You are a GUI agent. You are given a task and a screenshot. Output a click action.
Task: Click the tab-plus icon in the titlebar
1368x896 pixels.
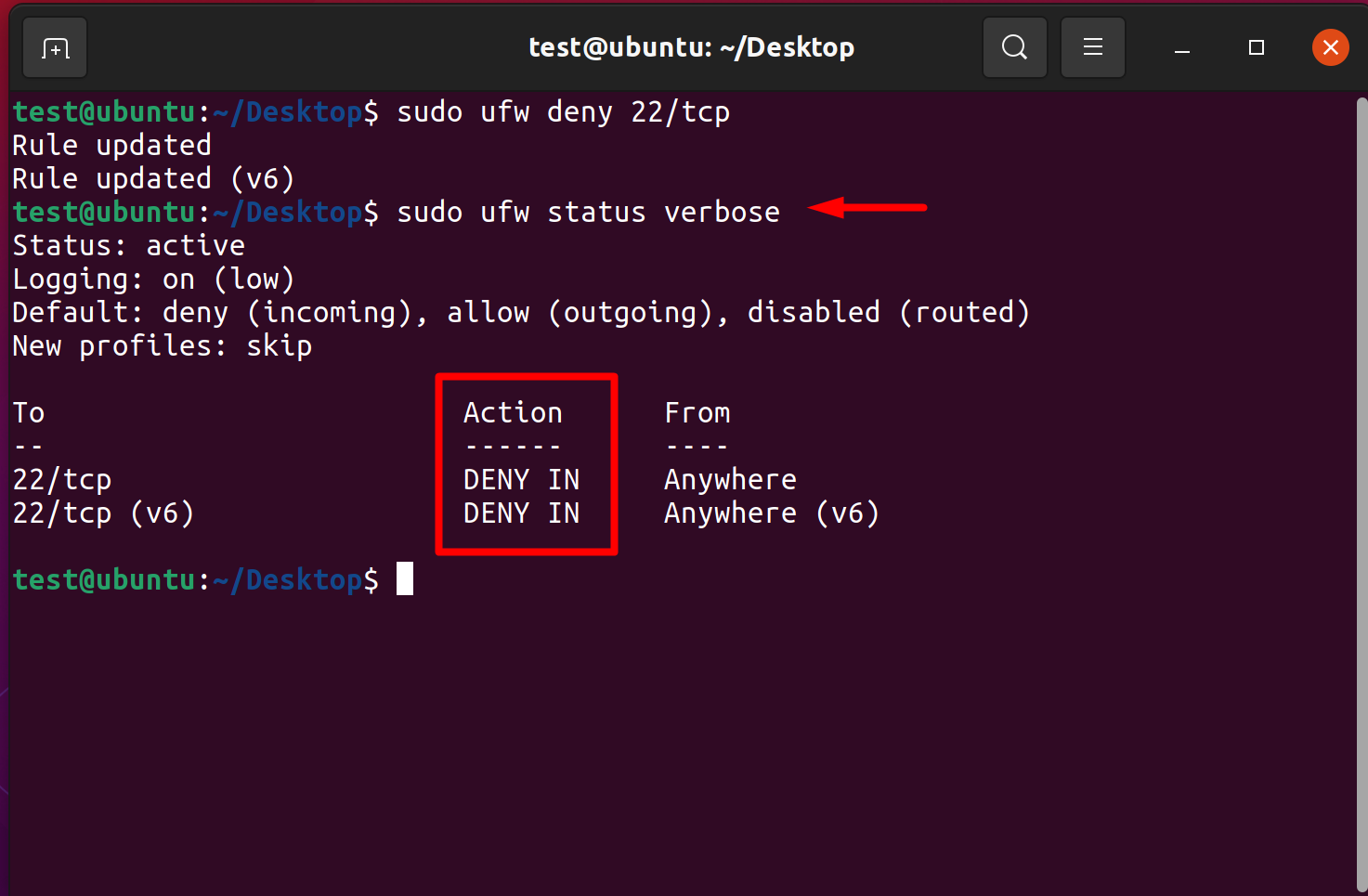[54, 46]
